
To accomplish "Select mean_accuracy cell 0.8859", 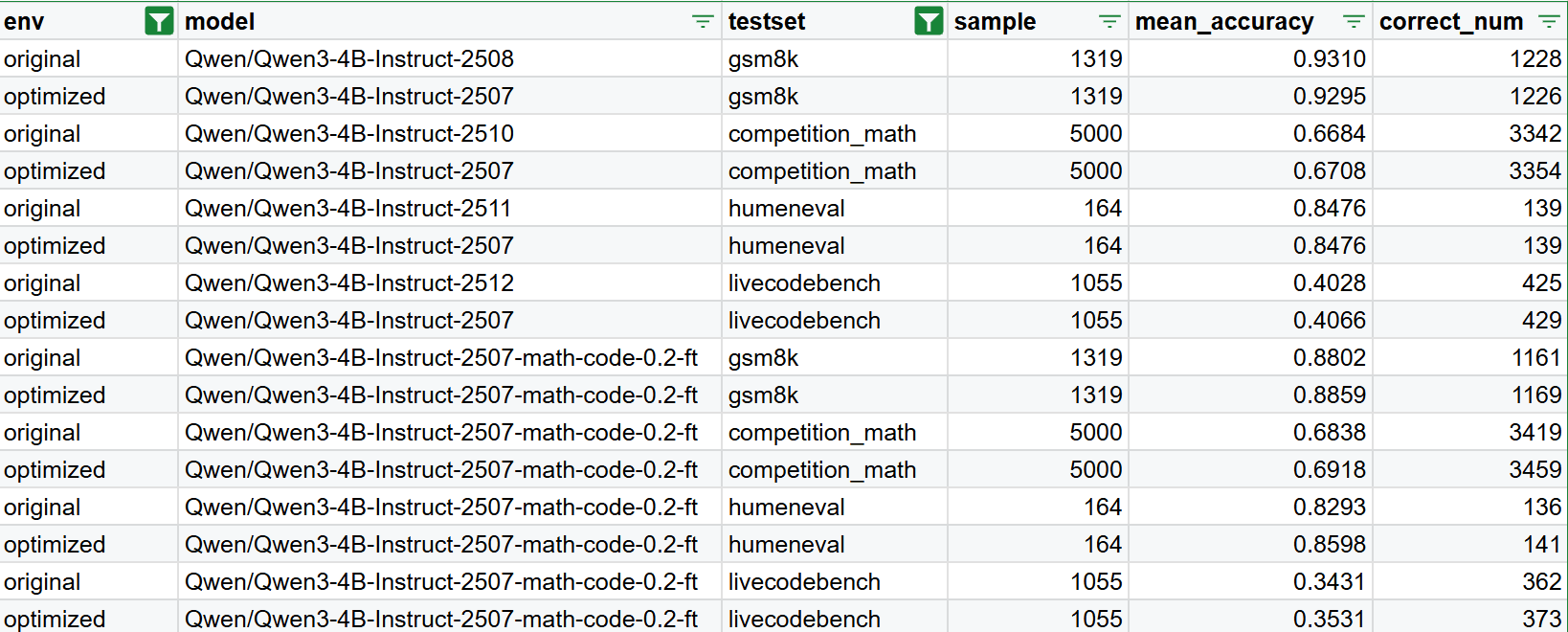I will 1251,395.
